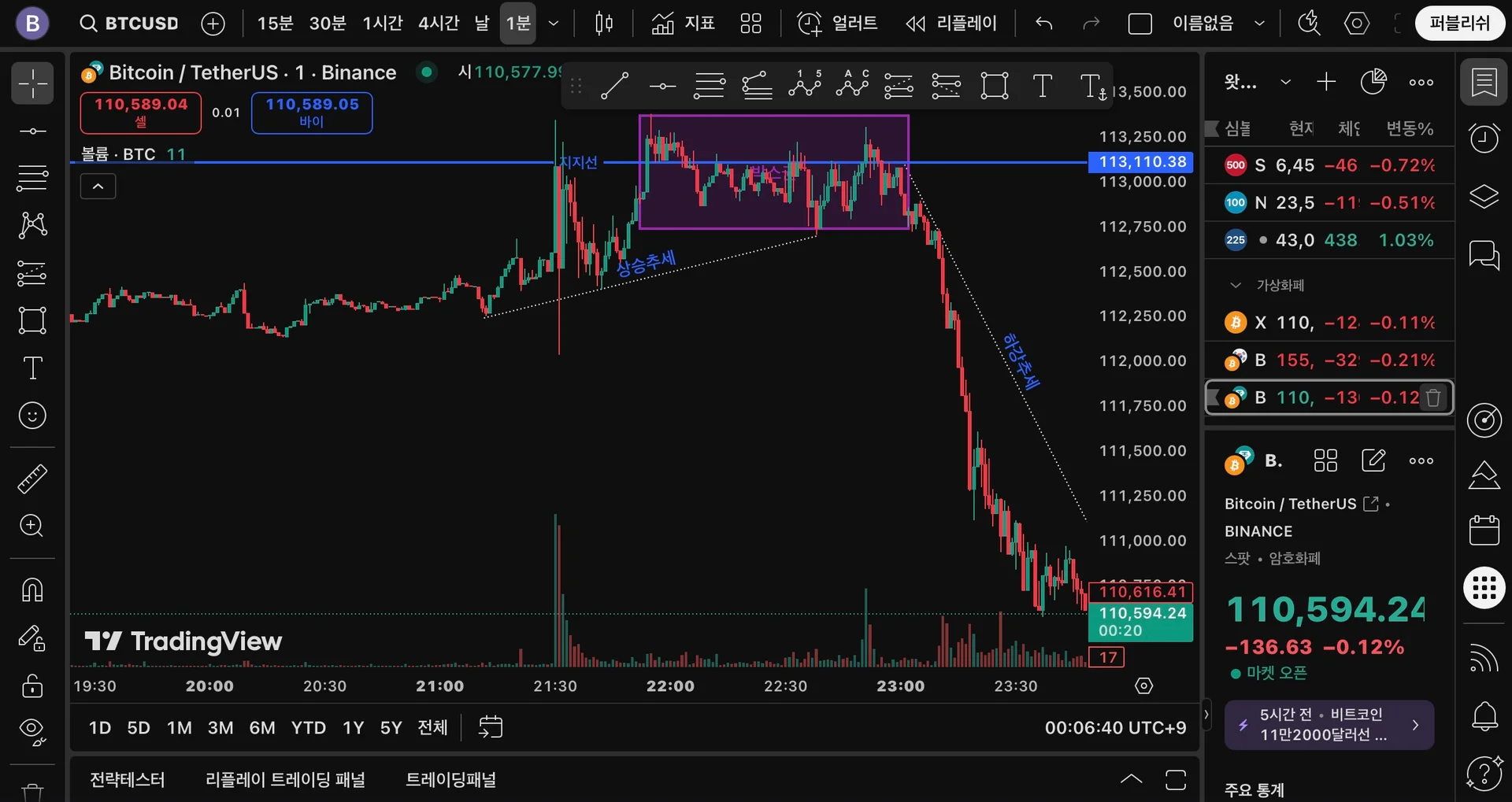The image size is (1512, 802).
Task: Select the text tool in left sidebar
Action: [x=32, y=368]
